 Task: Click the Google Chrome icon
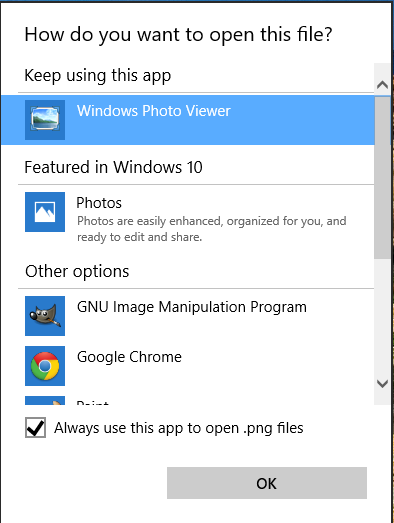point(45,366)
